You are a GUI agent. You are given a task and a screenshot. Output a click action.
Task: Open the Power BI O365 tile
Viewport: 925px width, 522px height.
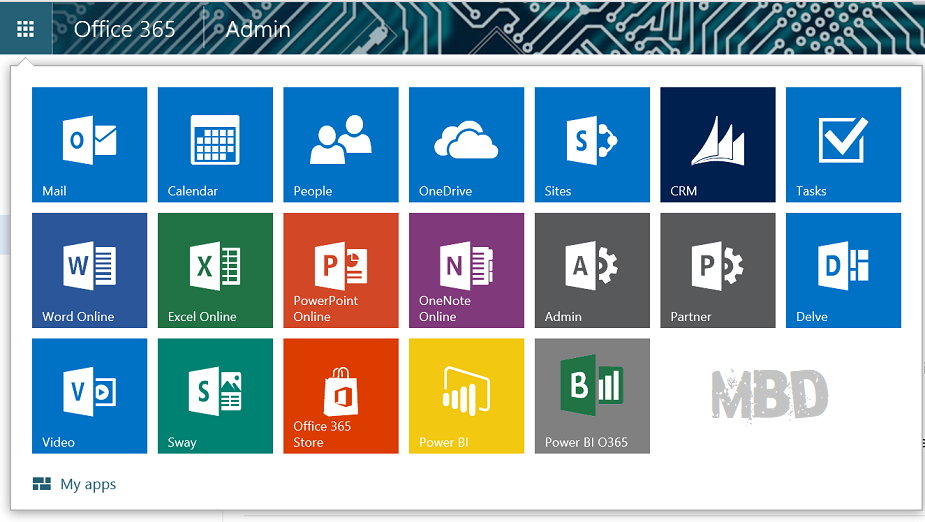point(592,396)
